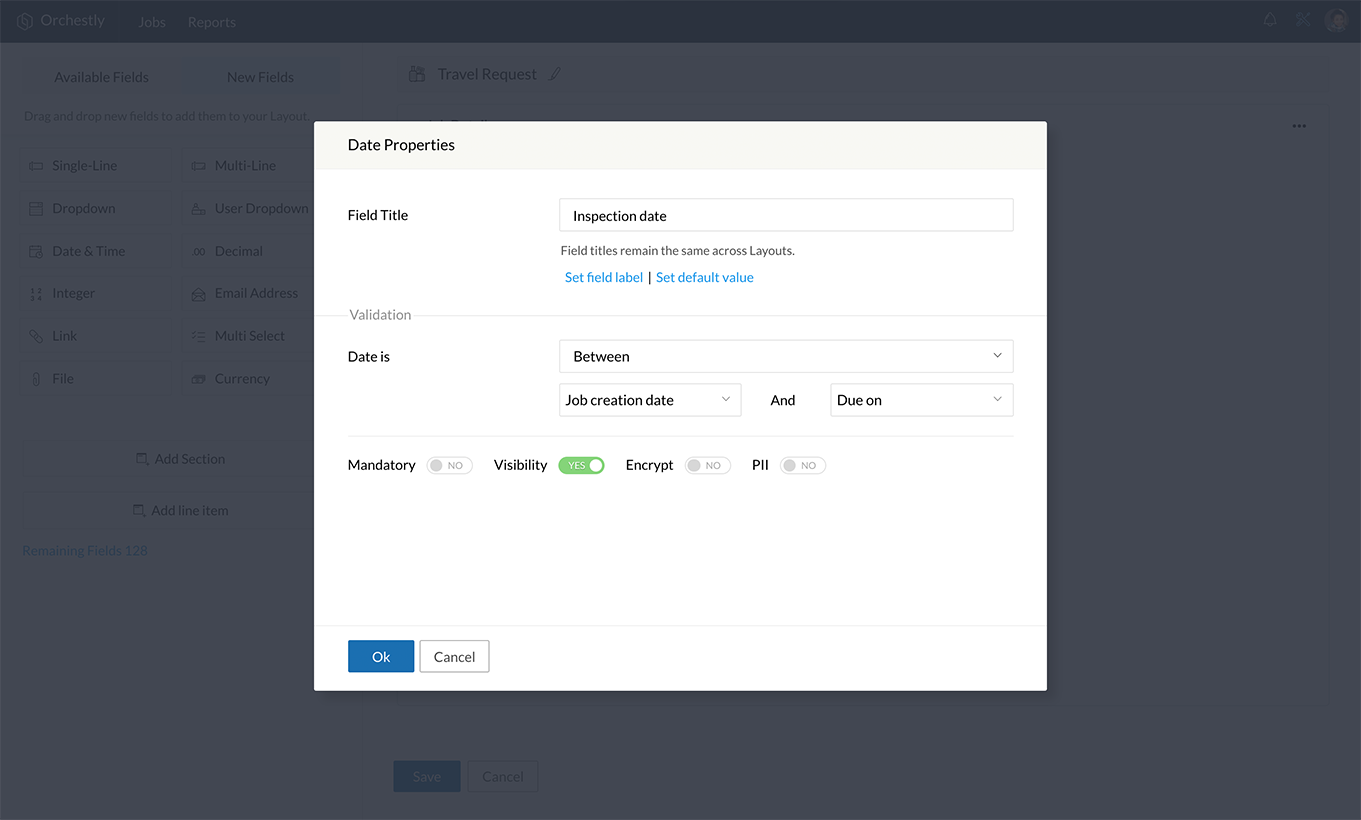
Task: Click the Orchestly logo icon
Action: [25, 21]
